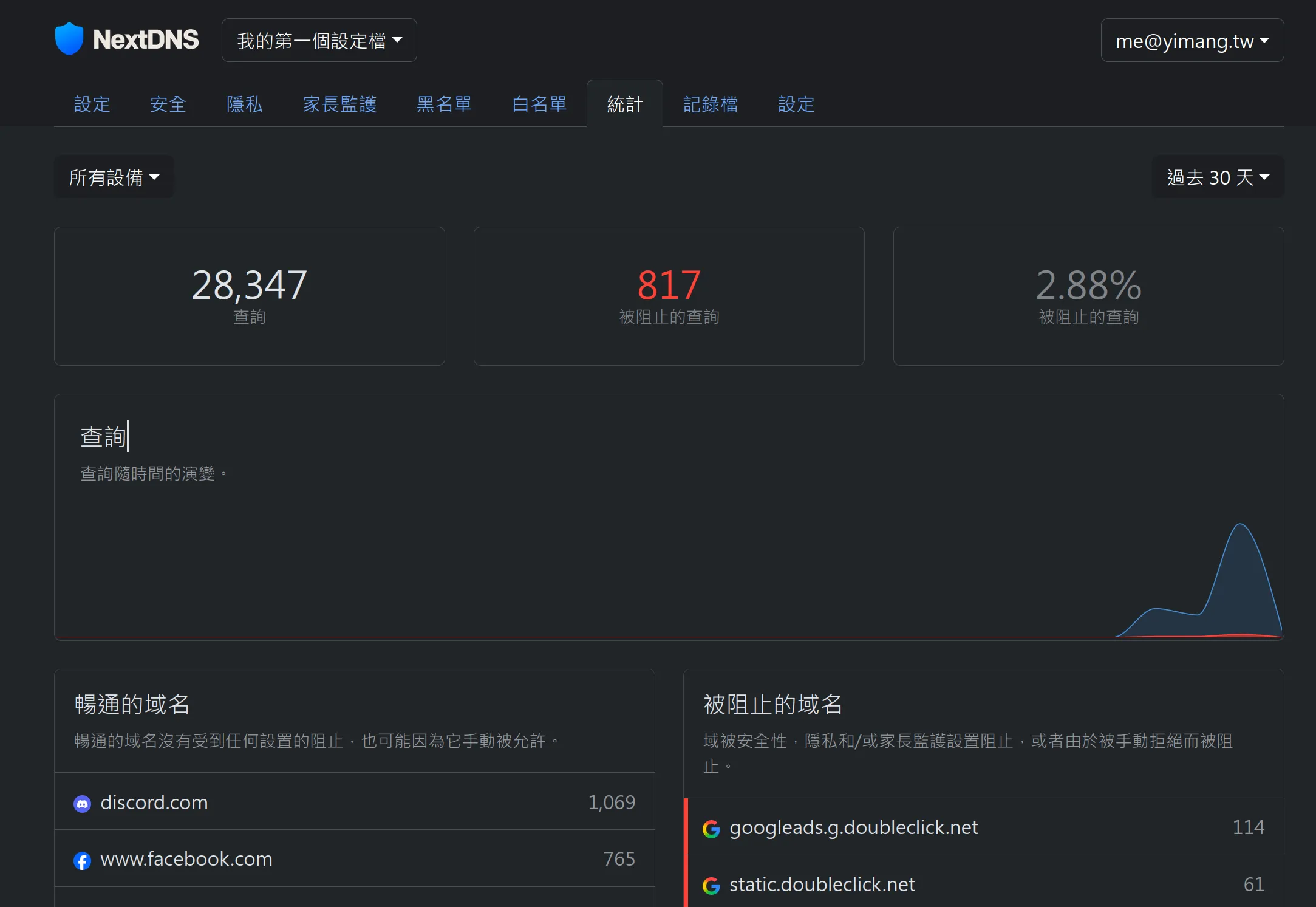Click the Google icon beside static.doubleclick.net

pos(711,886)
